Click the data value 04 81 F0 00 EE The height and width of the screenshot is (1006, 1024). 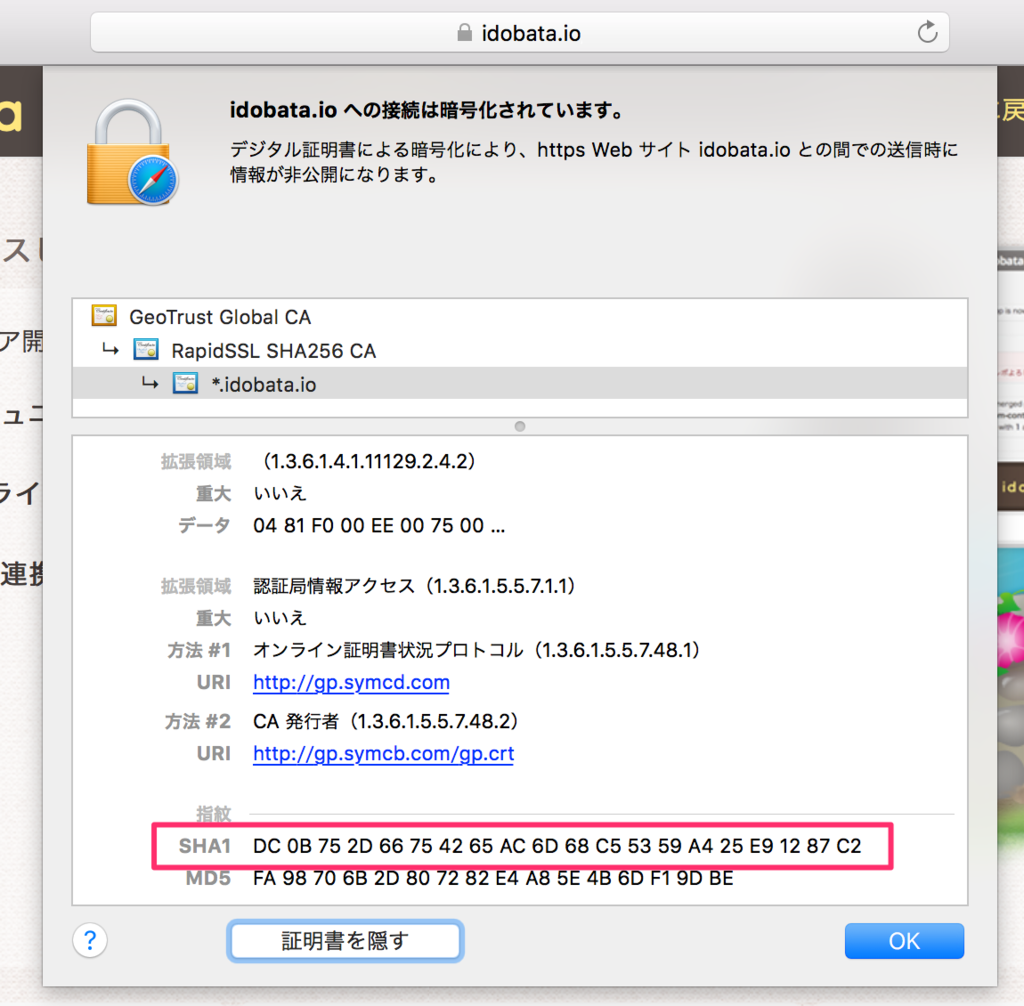tap(379, 525)
